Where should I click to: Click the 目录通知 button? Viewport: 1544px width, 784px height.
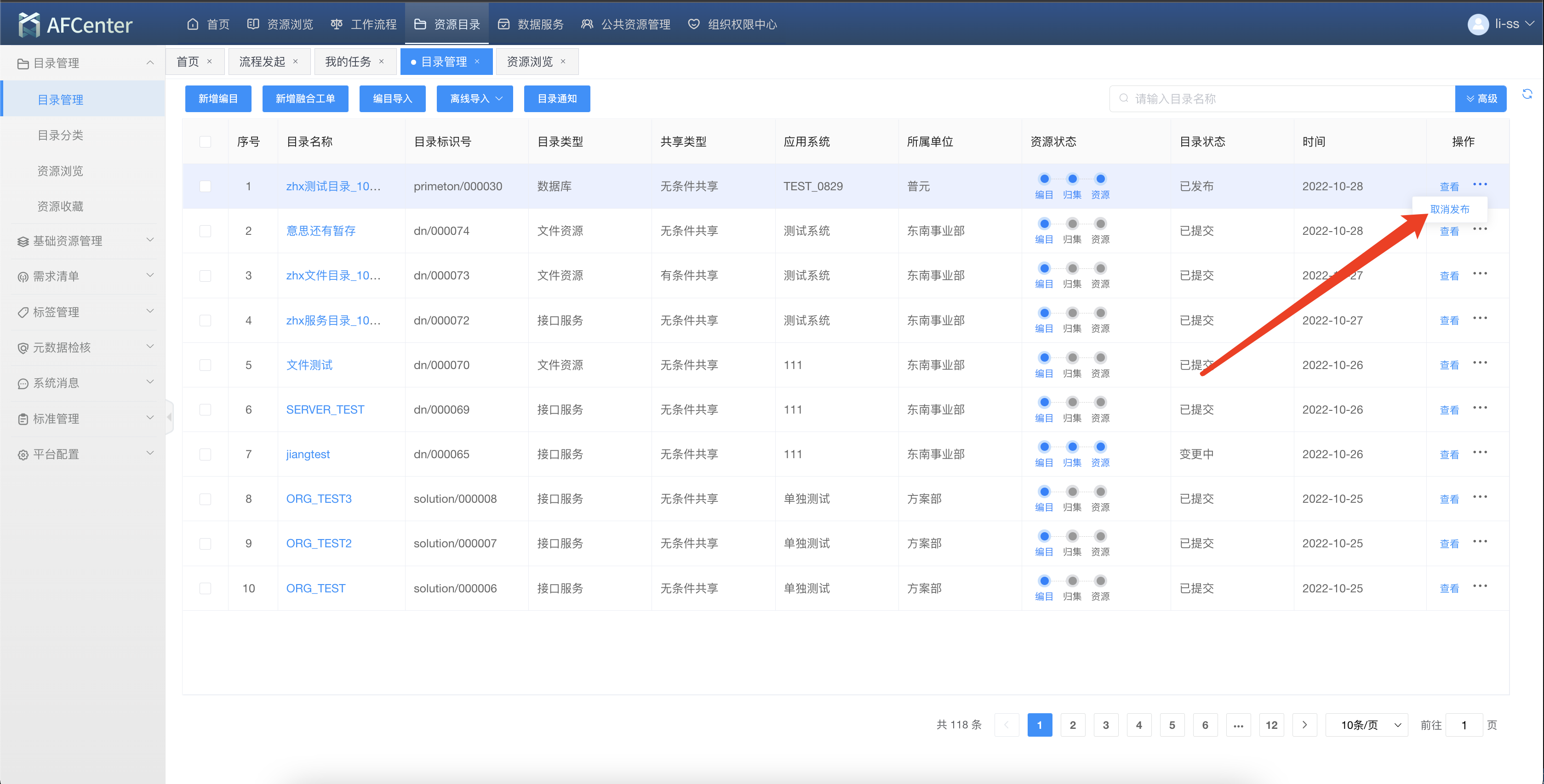[x=557, y=99]
